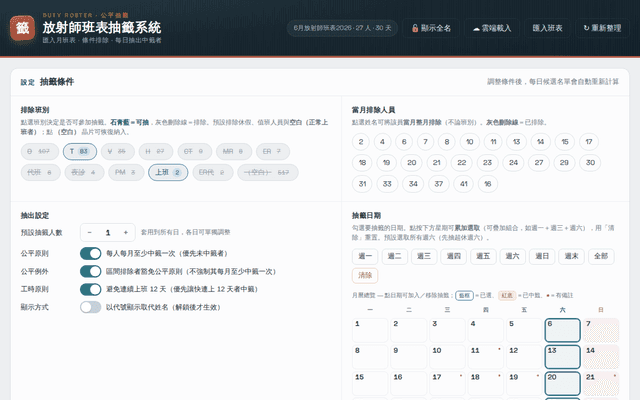Viewport: 640px width, 400px height.
Task: Exclude person 37 in 當月排除人員
Action: (x=439, y=184)
